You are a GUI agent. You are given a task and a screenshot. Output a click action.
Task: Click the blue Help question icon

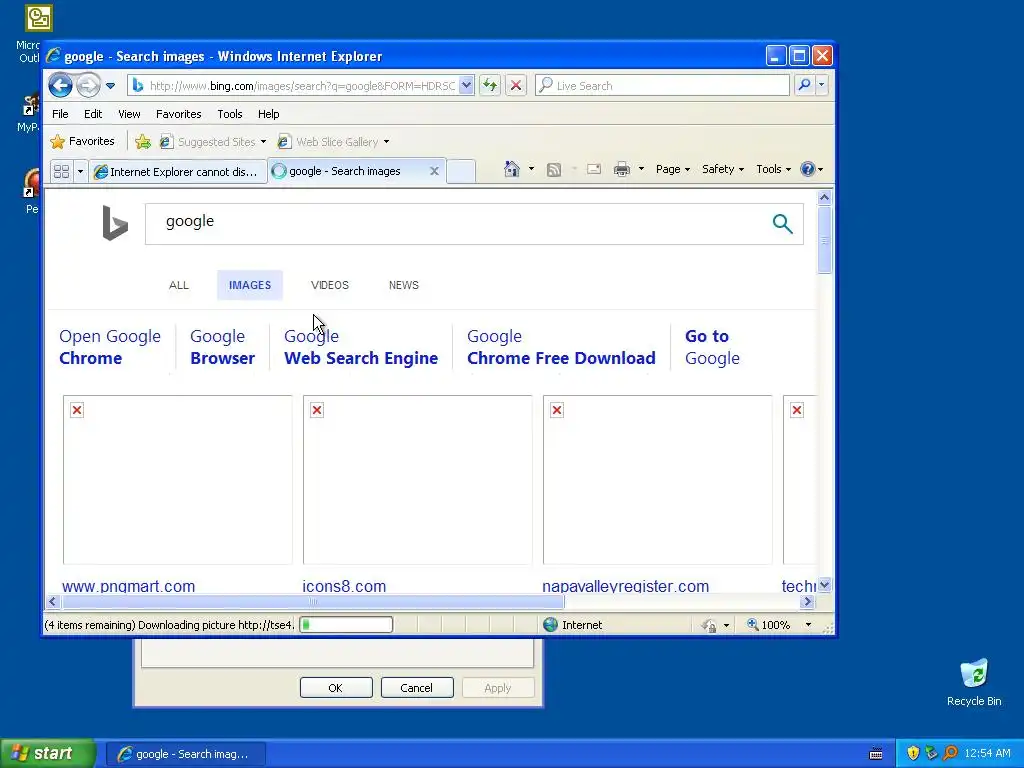[808, 169]
